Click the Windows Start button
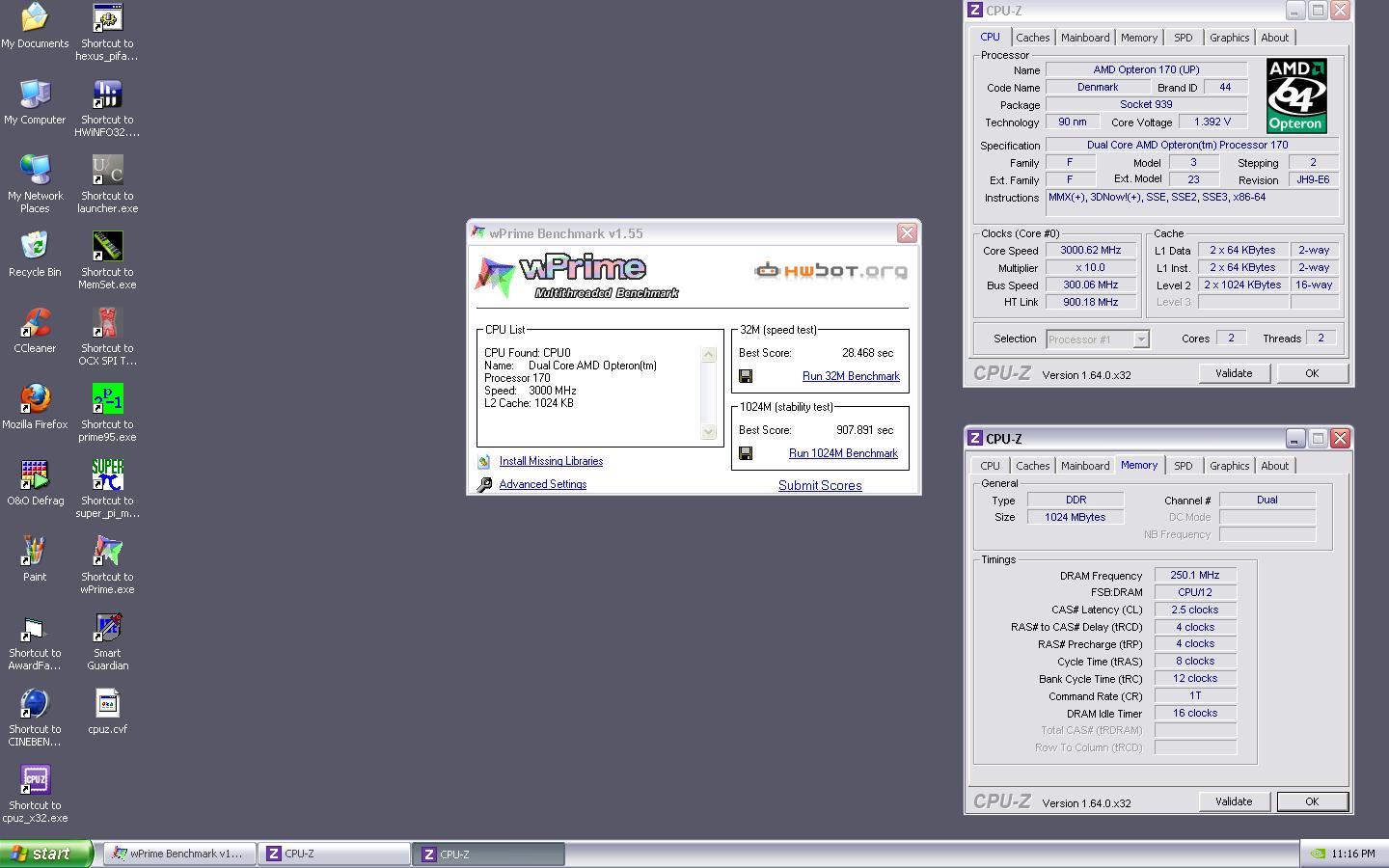This screenshot has width=1389, height=868. tap(46, 854)
